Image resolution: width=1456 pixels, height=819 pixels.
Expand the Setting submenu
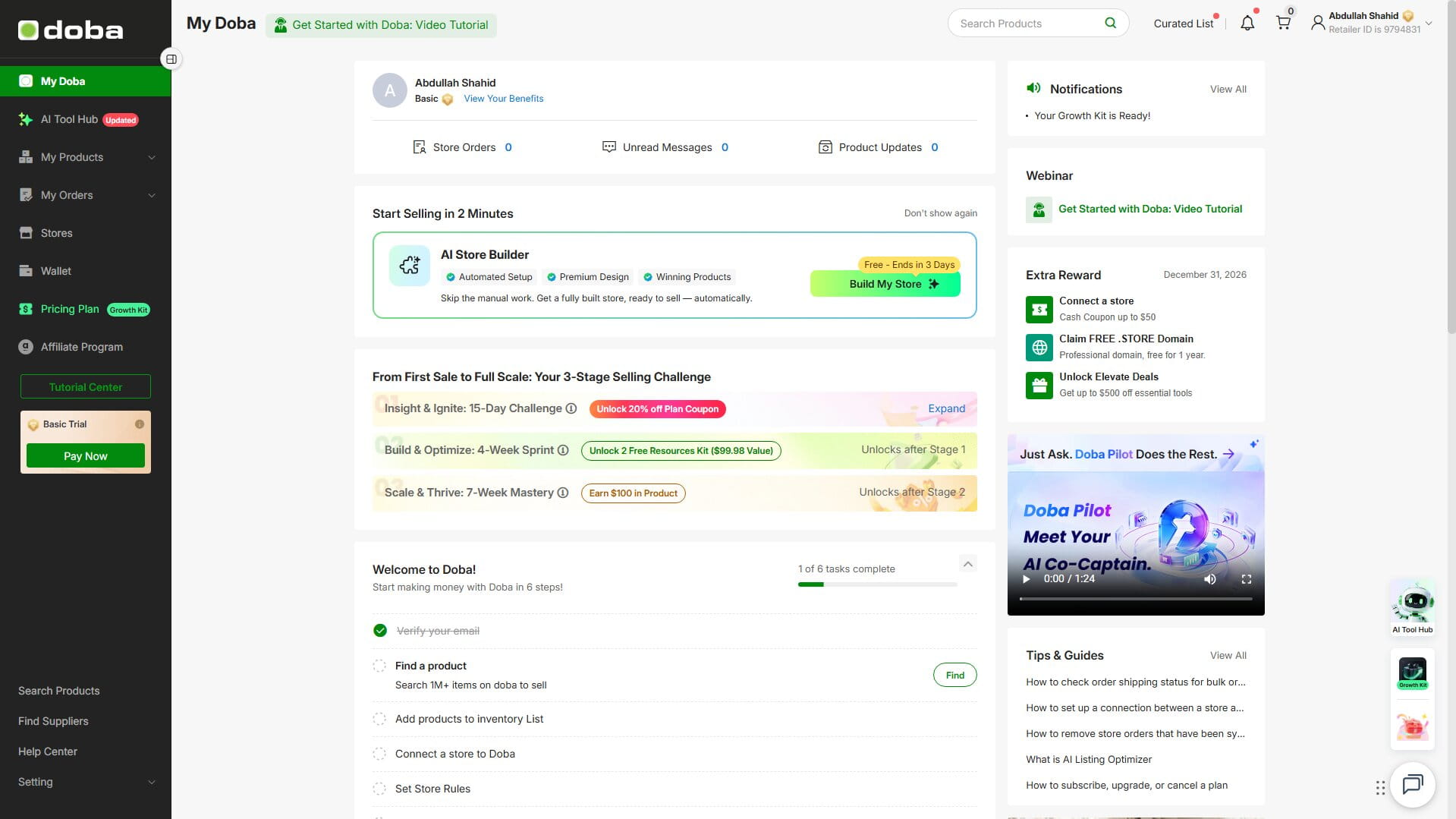(151, 782)
